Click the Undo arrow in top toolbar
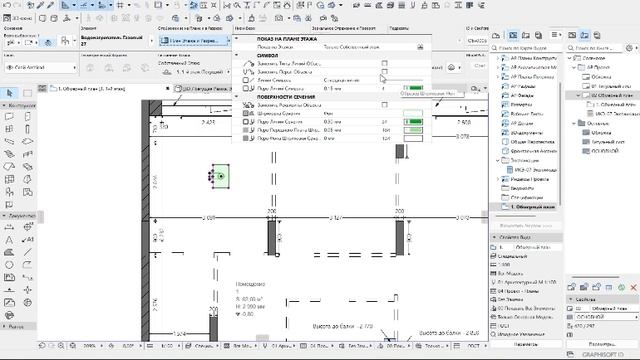640x360 pixels. [7, 5]
